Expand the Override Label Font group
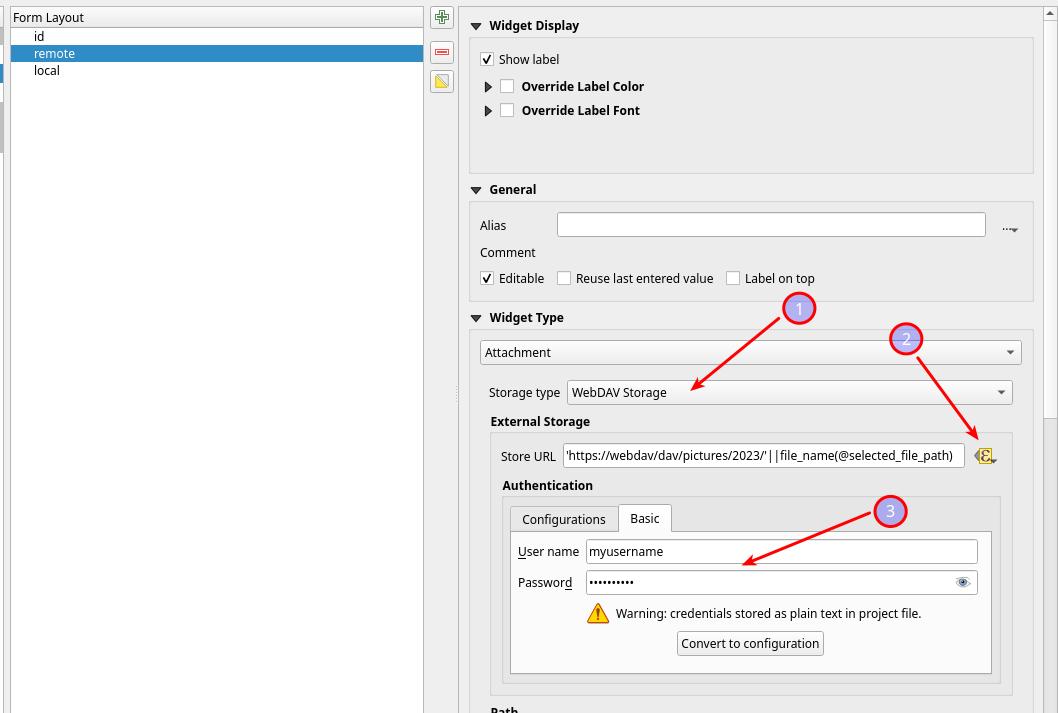 pos(488,111)
